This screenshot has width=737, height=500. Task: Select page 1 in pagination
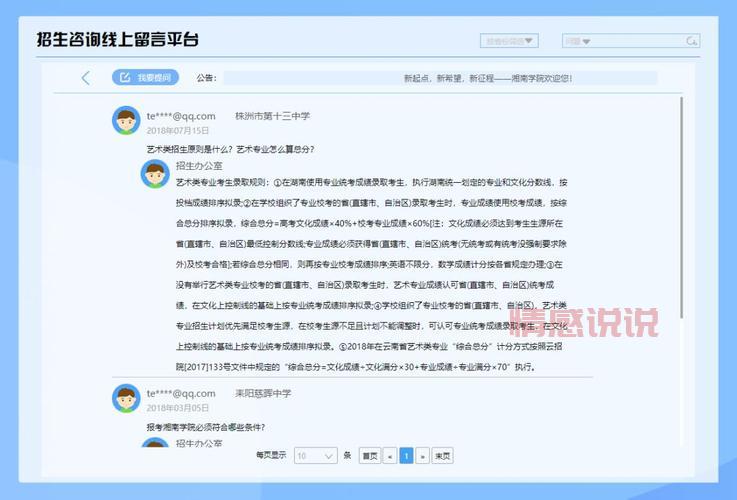point(406,455)
